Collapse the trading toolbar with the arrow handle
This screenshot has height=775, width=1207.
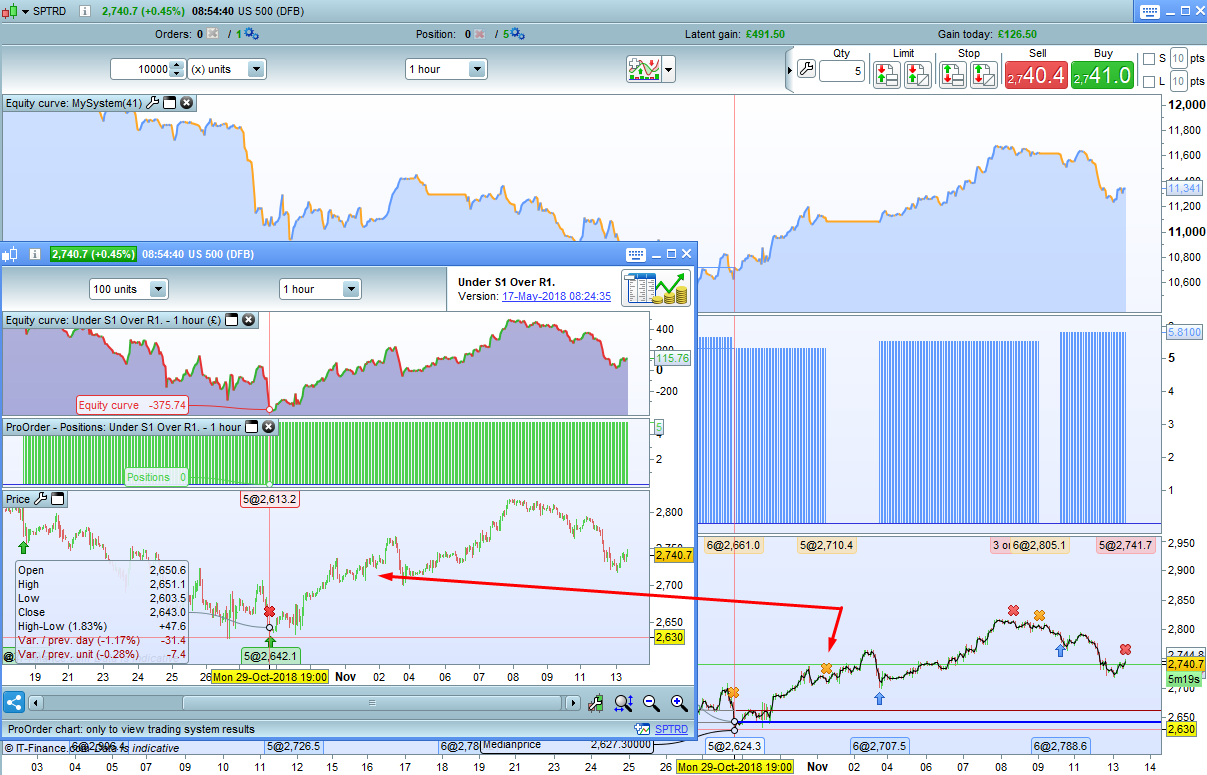[x=789, y=70]
